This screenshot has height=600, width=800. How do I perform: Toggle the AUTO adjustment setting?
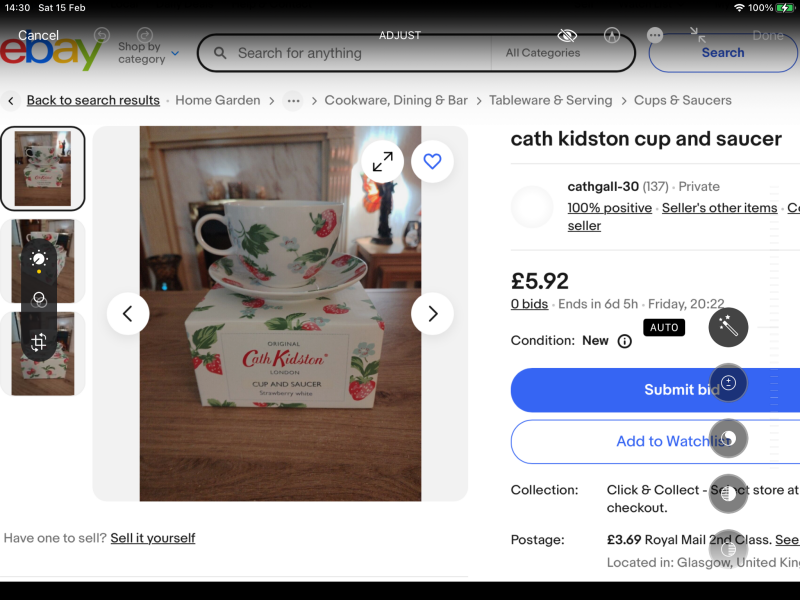tap(664, 327)
